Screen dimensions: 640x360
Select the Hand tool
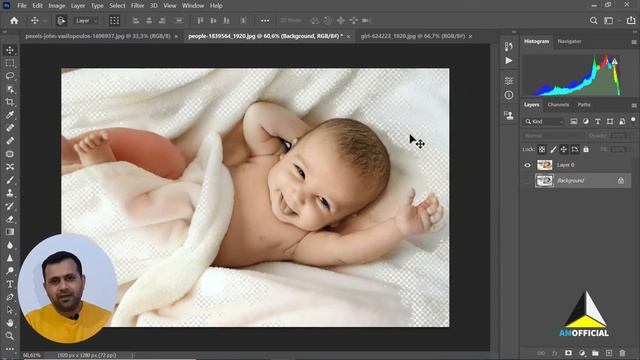click(x=10, y=323)
